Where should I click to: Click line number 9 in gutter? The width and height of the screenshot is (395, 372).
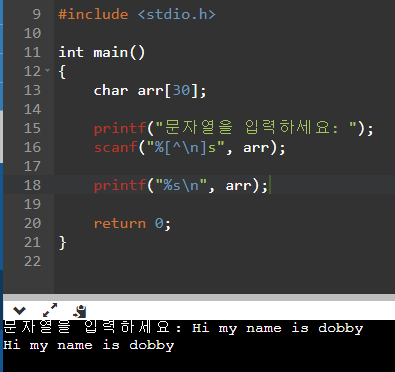click(x=36, y=14)
